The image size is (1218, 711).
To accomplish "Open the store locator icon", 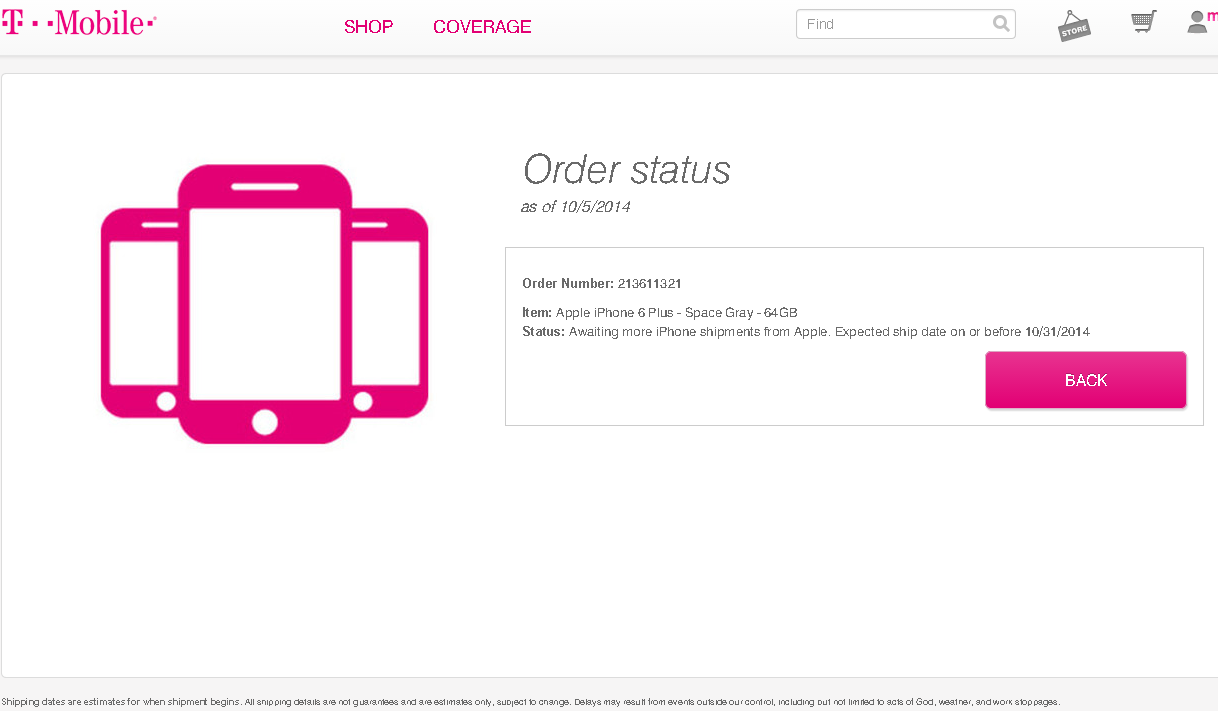I will click(1074, 27).
